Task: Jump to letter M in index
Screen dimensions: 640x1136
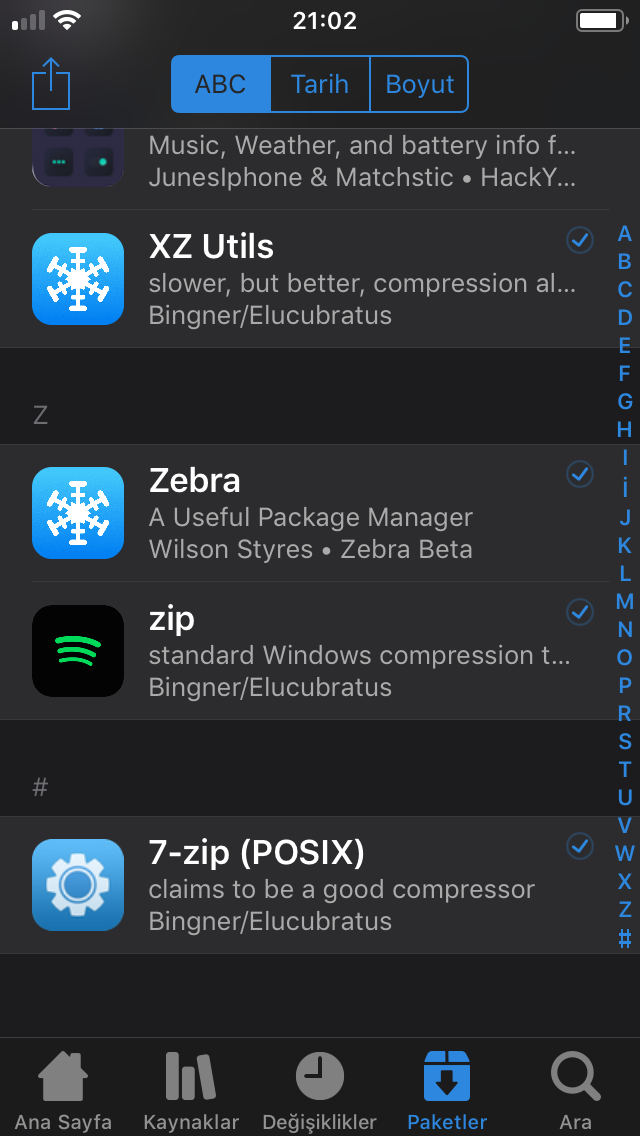Action: point(625,601)
